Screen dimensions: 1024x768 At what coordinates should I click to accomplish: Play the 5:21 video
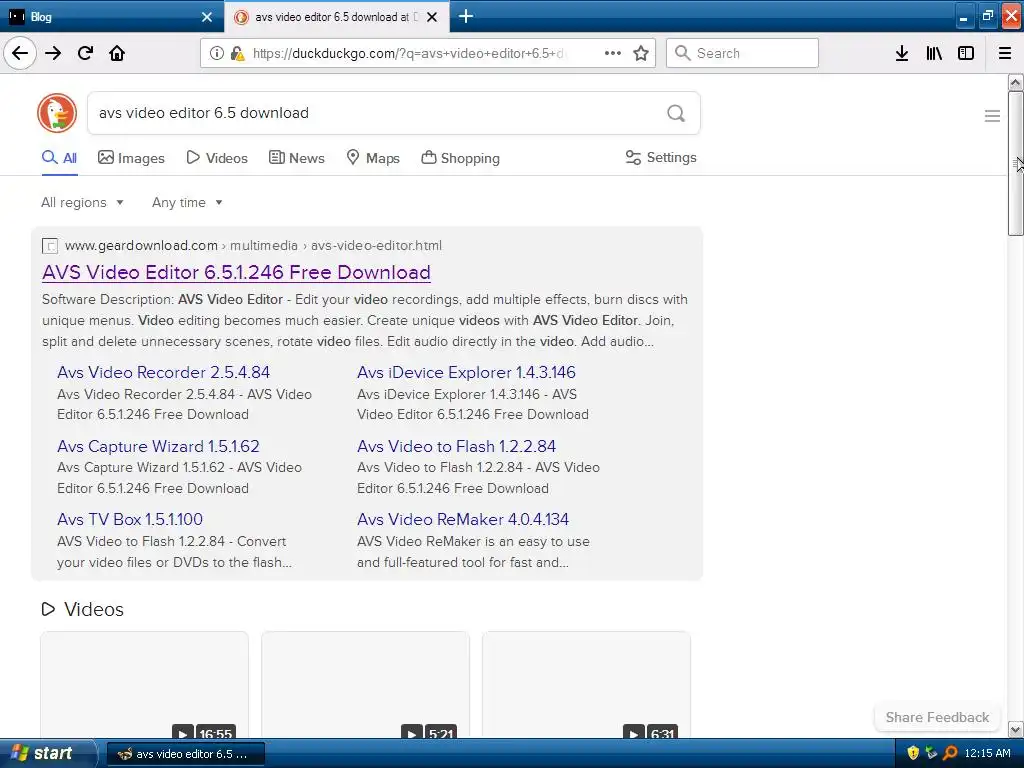[x=411, y=733]
